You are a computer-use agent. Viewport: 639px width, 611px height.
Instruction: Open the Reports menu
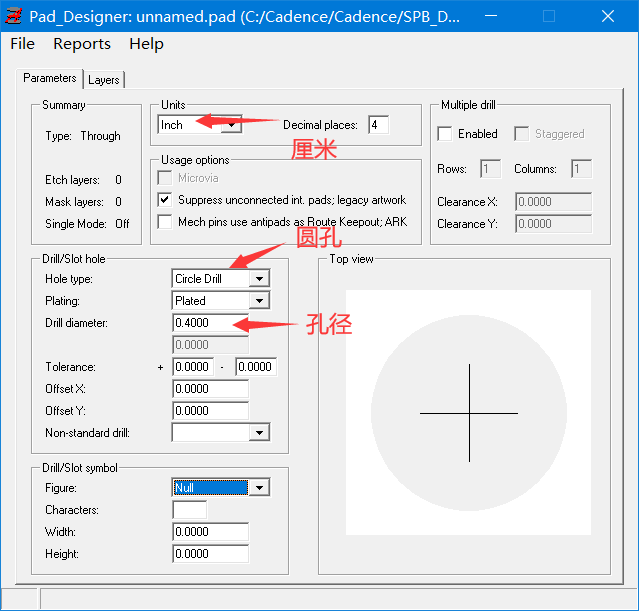point(82,44)
